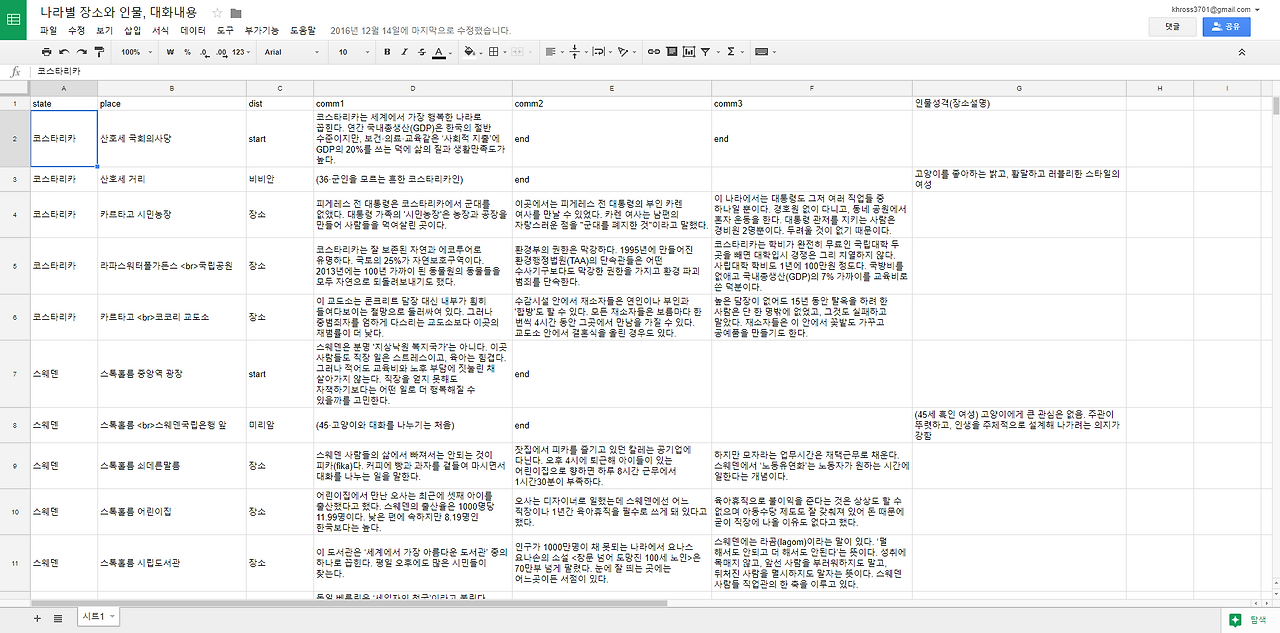Open the 삽입 menu
The height and width of the screenshot is (633, 1280).
pyautogui.click(x=132, y=31)
